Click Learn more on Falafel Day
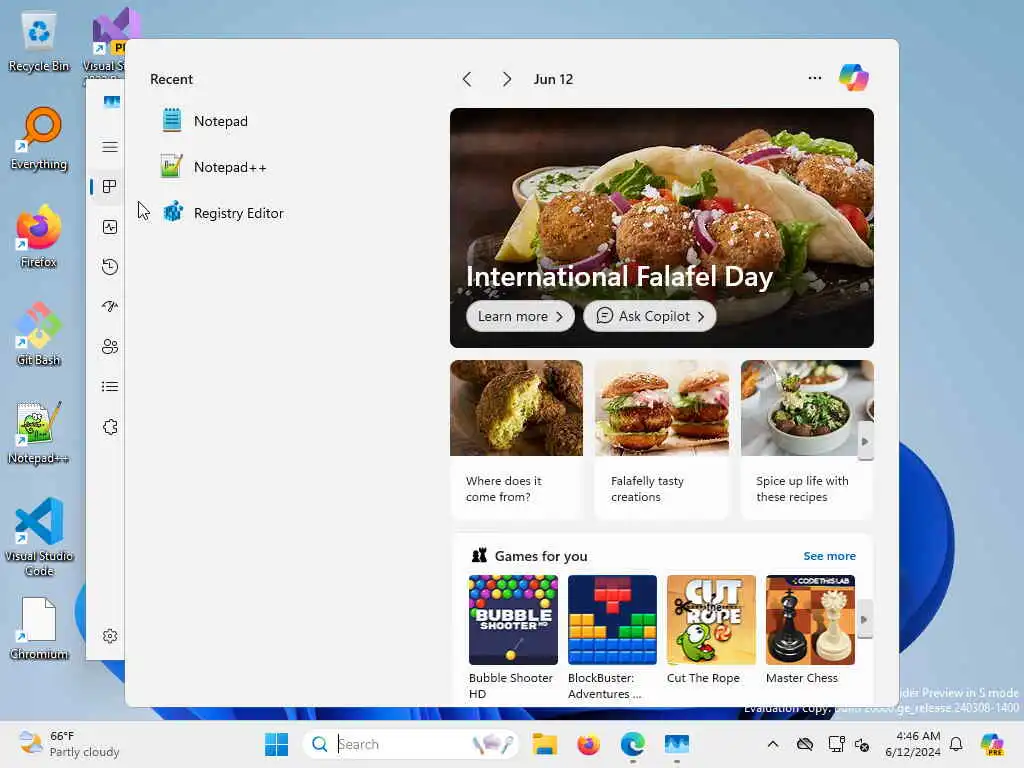Viewport: 1024px width, 768px height. pos(520,316)
